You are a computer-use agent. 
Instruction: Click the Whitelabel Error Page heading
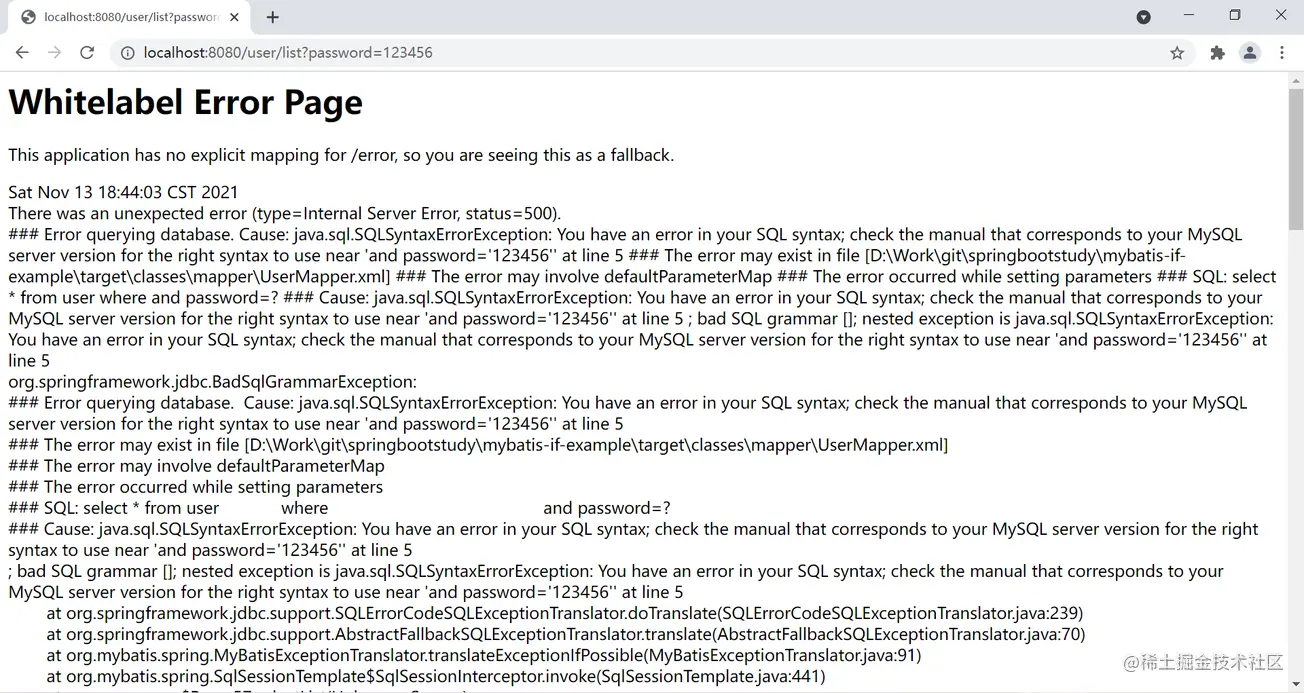(x=186, y=102)
